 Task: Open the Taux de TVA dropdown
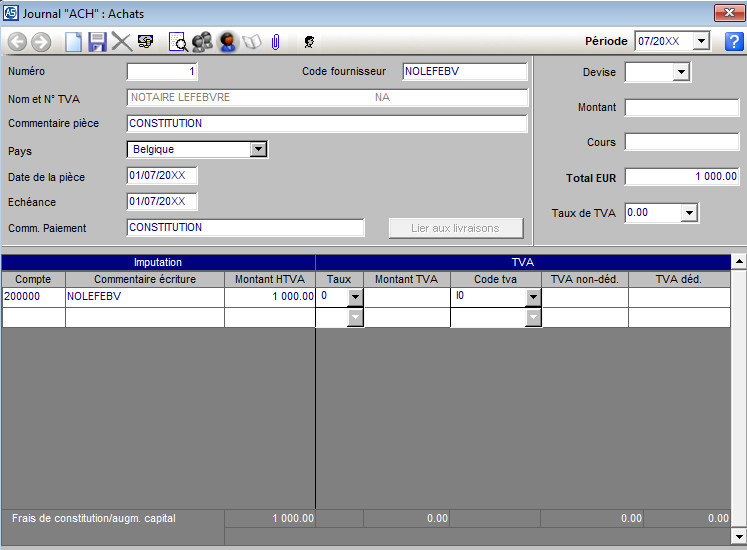click(x=688, y=213)
